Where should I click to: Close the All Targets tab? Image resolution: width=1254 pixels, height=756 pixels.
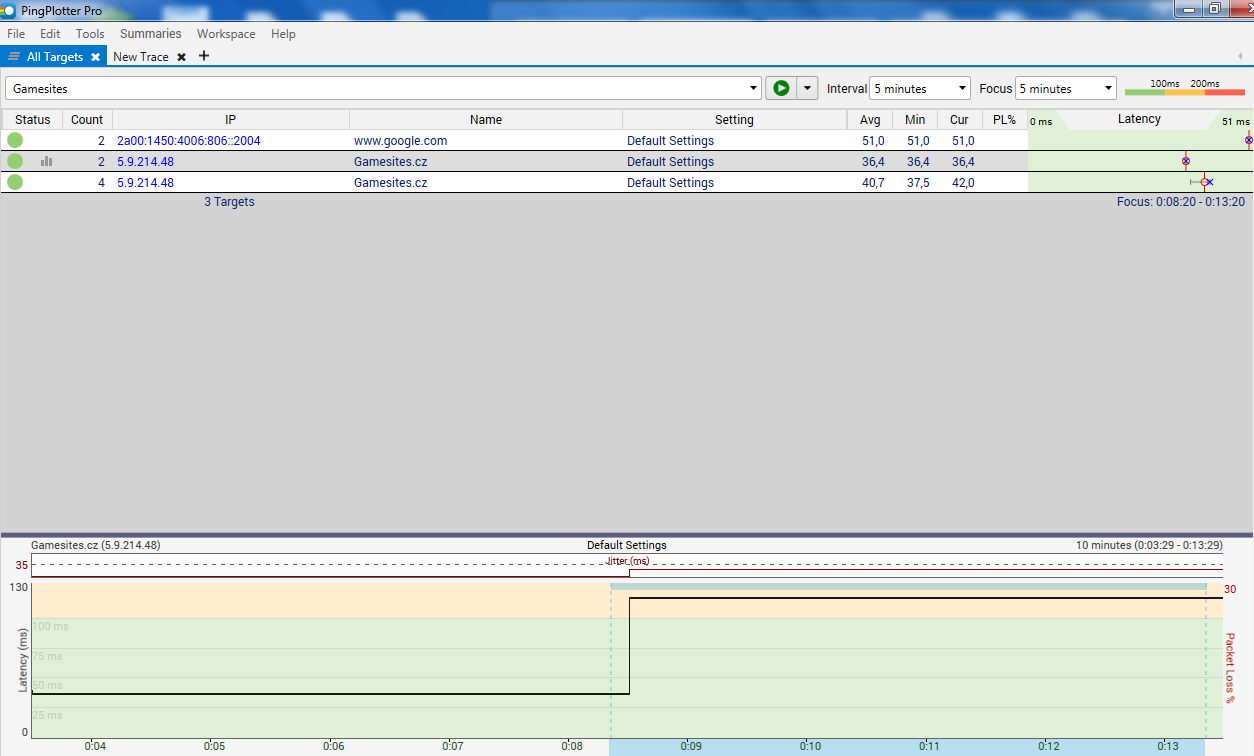[x=96, y=57]
